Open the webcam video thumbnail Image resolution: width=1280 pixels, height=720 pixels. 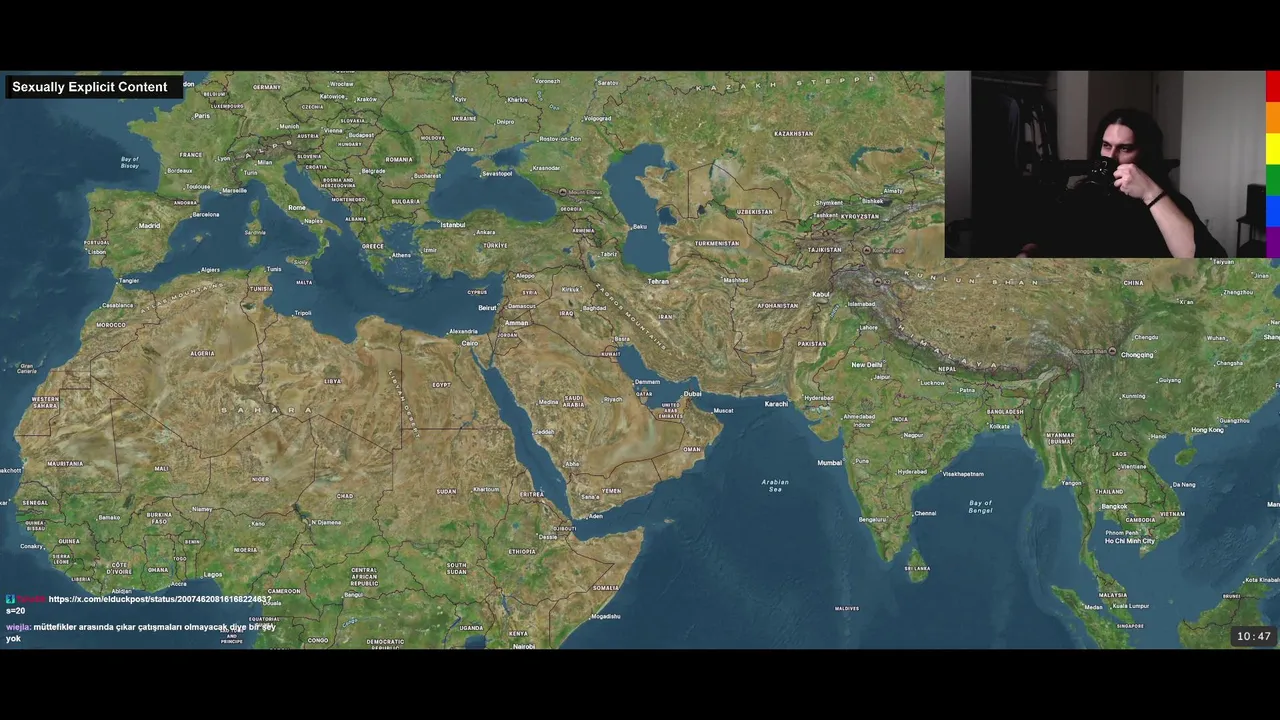click(1105, 164)
